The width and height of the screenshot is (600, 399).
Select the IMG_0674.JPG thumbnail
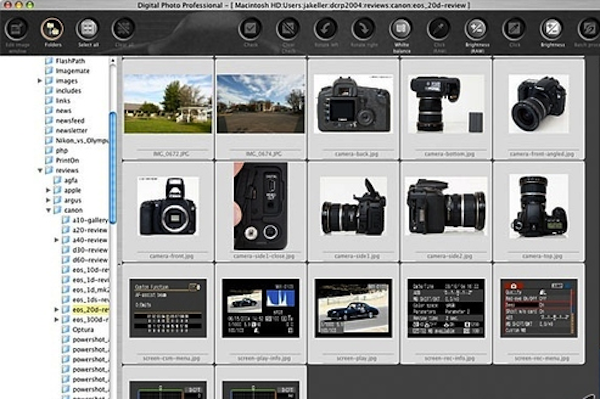(261, 104)
